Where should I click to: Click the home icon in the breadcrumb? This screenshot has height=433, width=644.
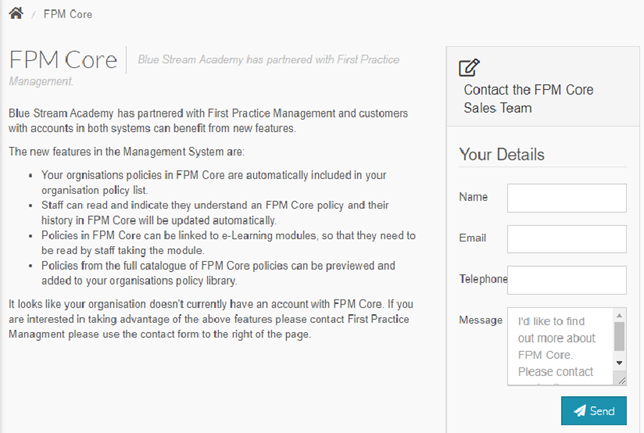pos(16,16)
